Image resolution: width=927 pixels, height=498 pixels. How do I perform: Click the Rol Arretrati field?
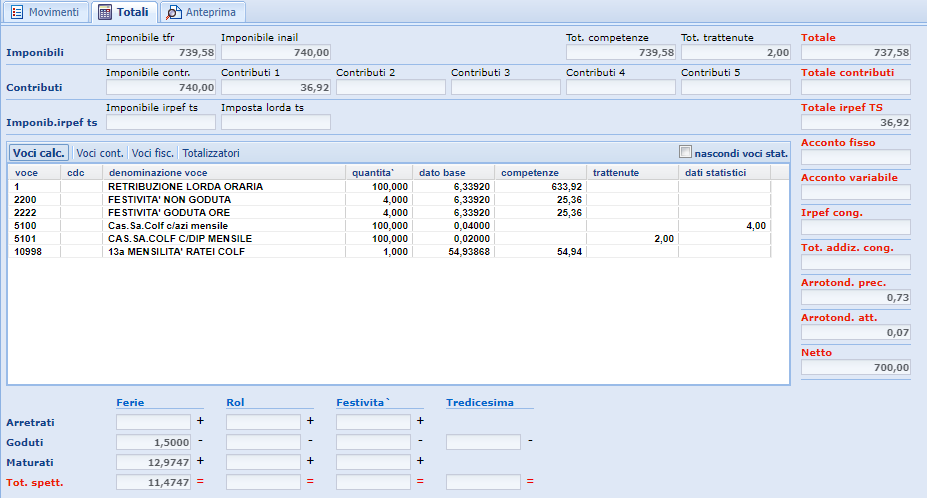(x=264, y=422)
